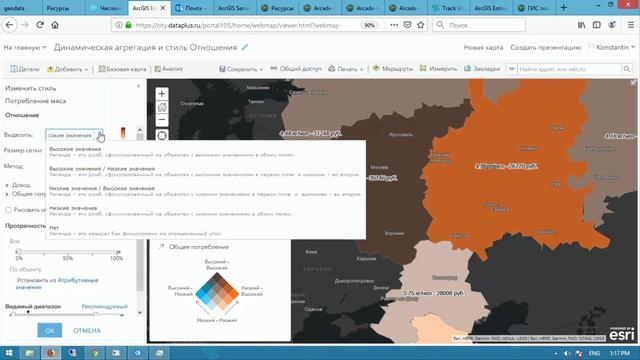
Task: Go back in browser history
Action: point(9,25)
